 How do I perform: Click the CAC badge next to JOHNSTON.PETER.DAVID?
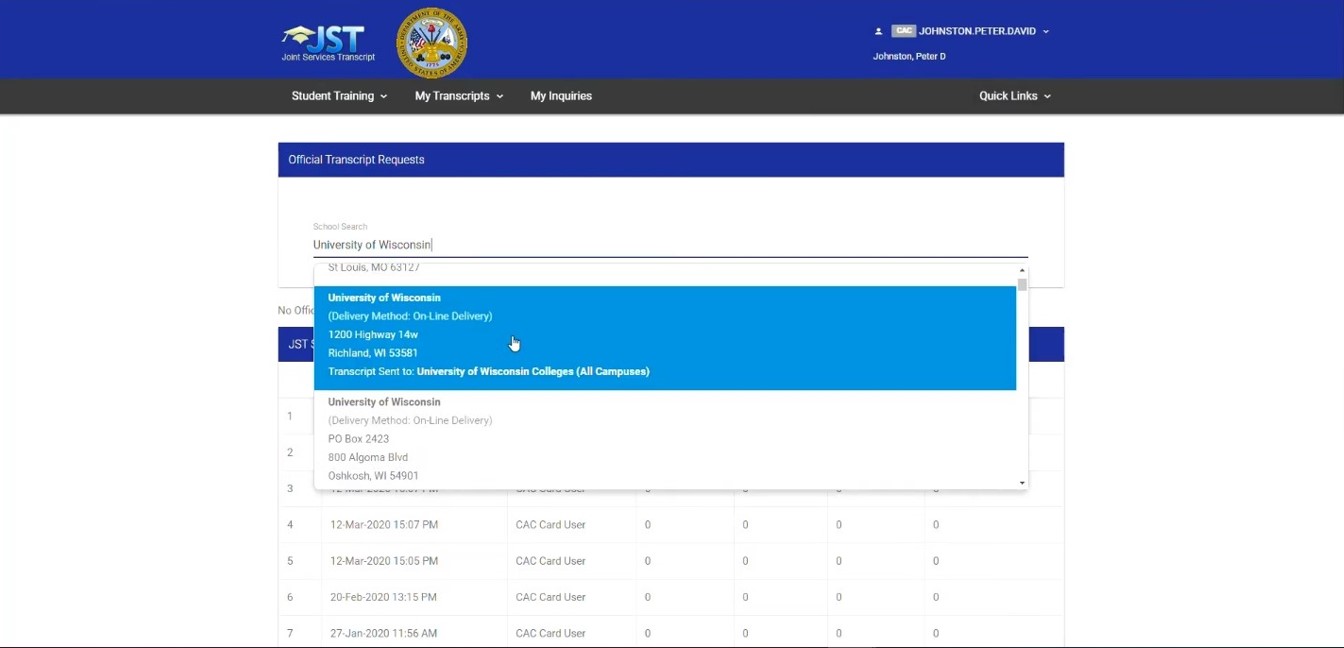903,30
